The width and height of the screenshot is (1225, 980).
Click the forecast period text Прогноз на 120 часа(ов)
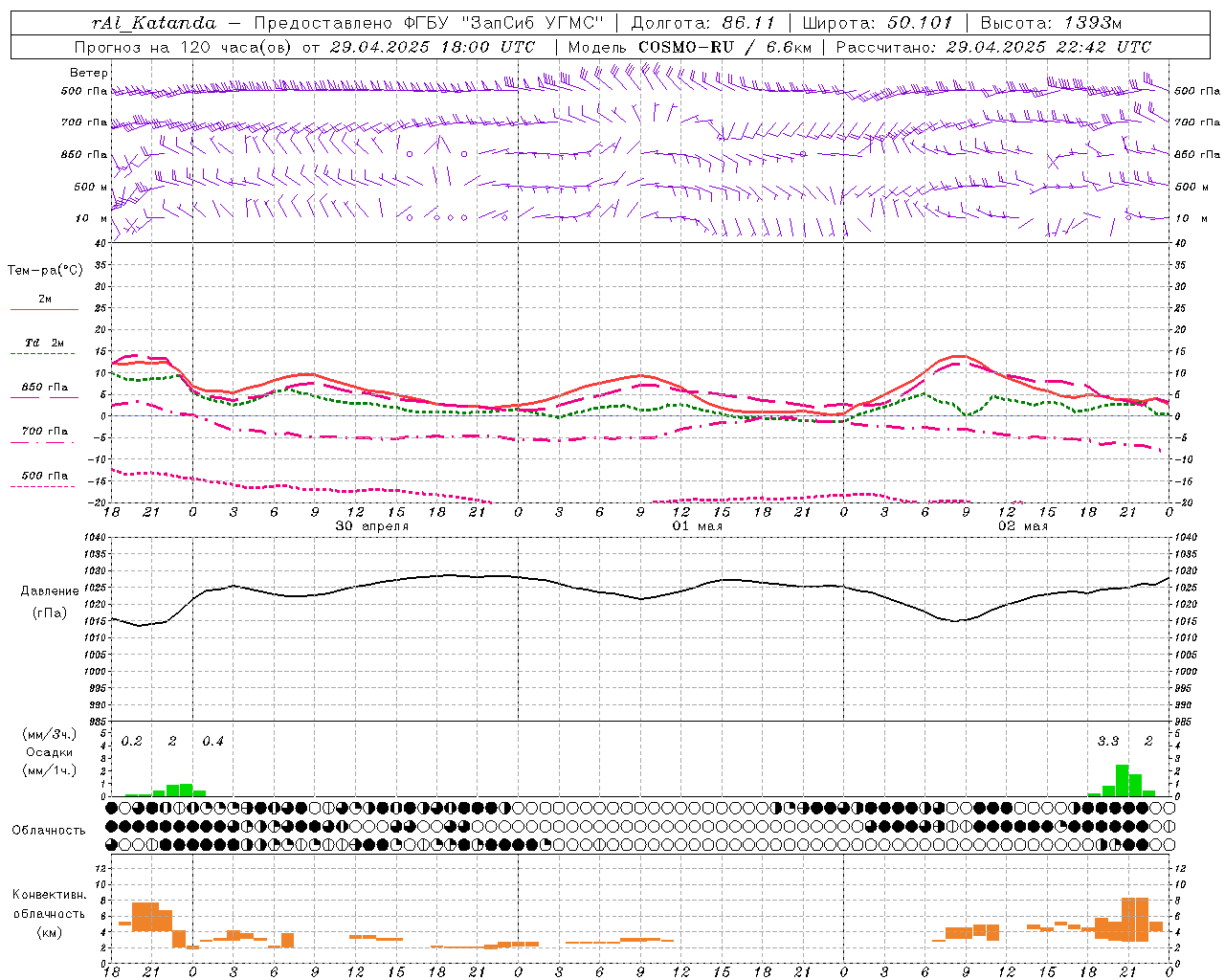tap(184, 47)
